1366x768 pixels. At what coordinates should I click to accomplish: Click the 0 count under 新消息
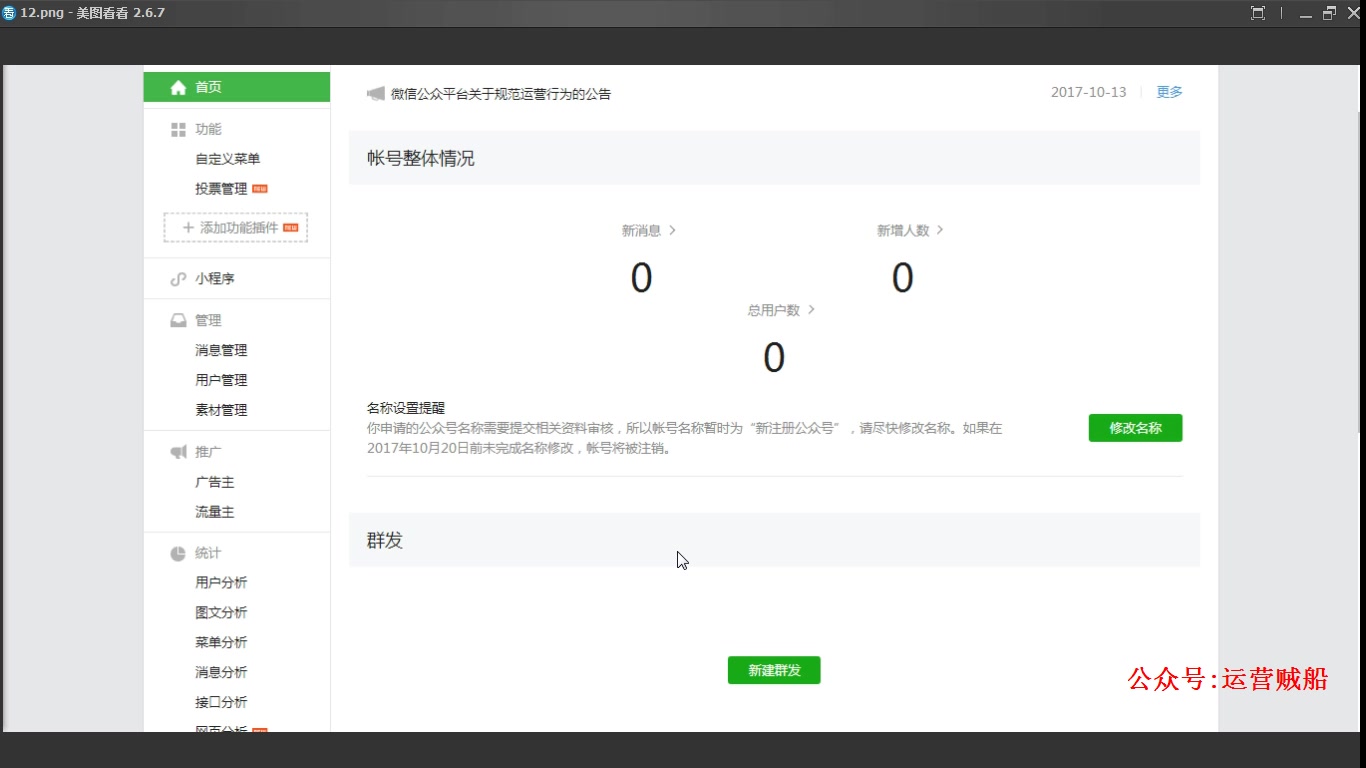641,278
